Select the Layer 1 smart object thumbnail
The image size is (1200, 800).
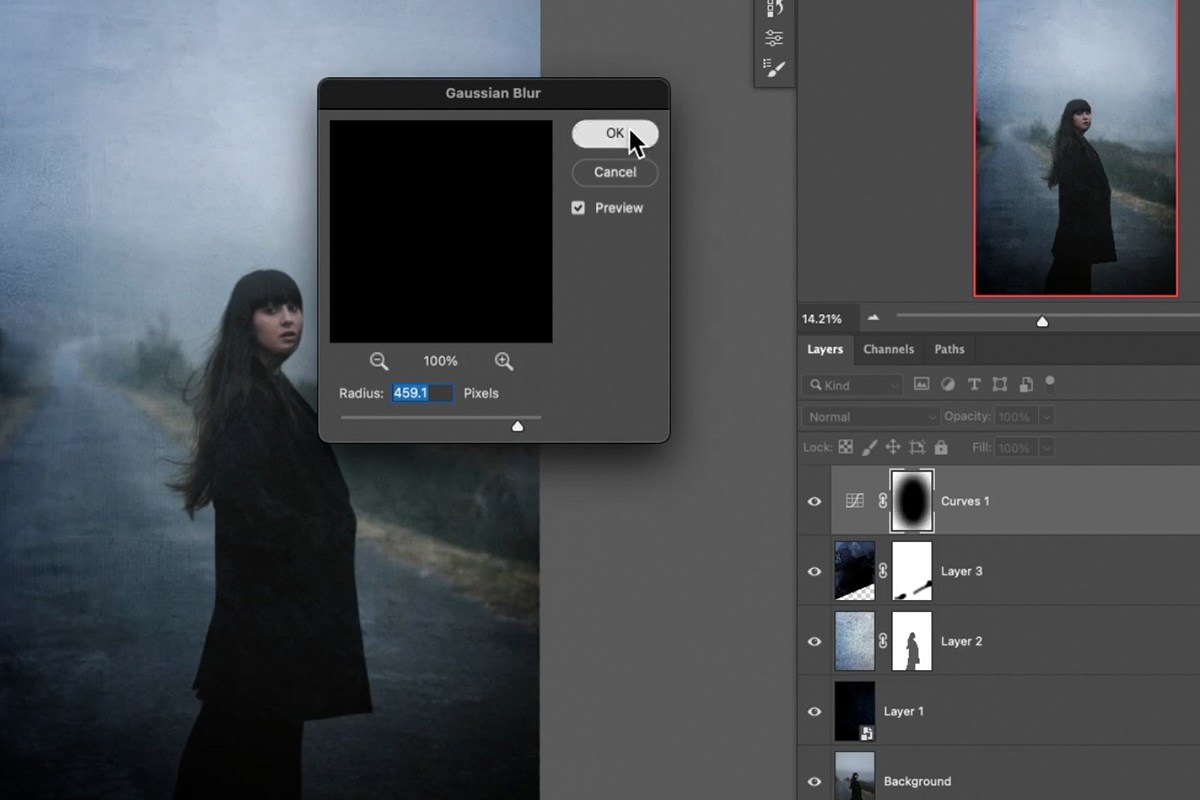coord(855,711)
